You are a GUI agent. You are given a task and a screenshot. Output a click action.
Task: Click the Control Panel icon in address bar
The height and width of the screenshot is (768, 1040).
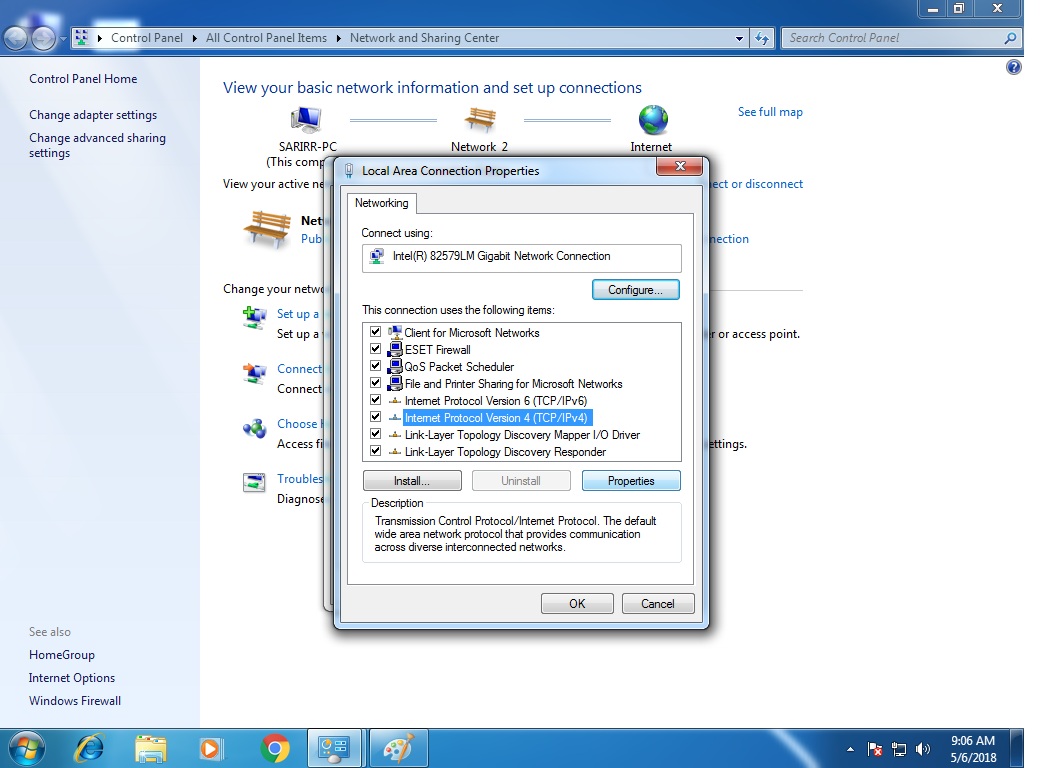(x=82, y=38)
